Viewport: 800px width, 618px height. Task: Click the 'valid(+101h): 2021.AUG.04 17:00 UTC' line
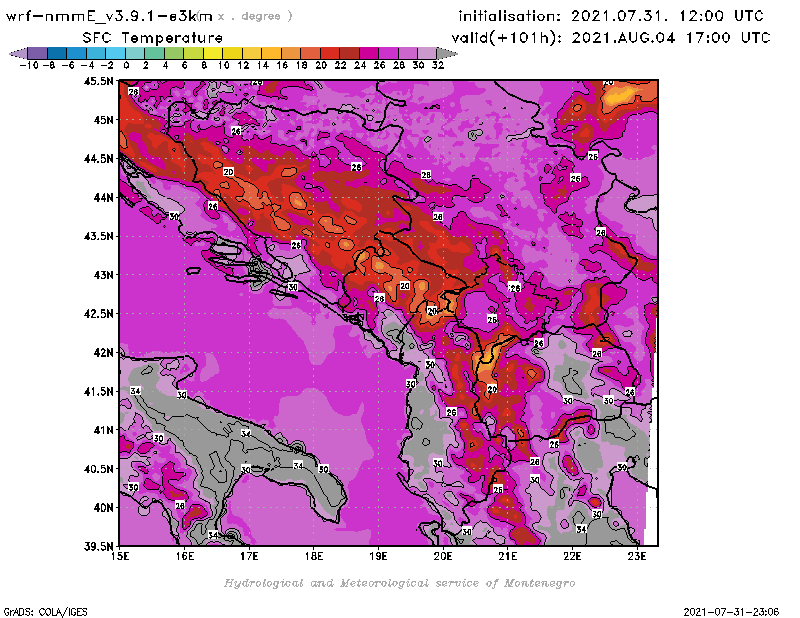click(611, 38)
